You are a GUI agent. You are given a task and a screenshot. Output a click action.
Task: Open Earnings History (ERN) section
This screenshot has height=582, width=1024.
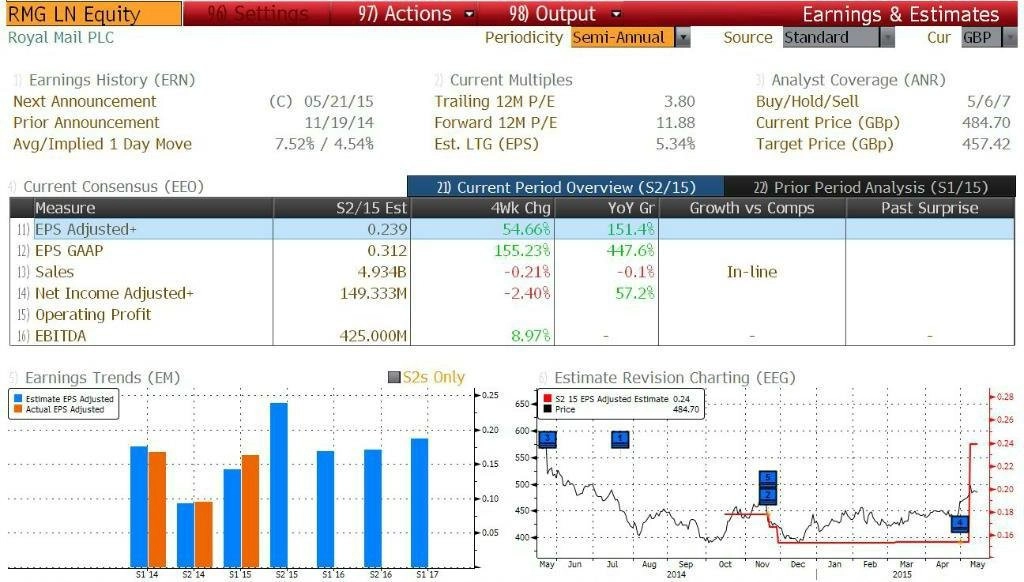tap(112, 80)
